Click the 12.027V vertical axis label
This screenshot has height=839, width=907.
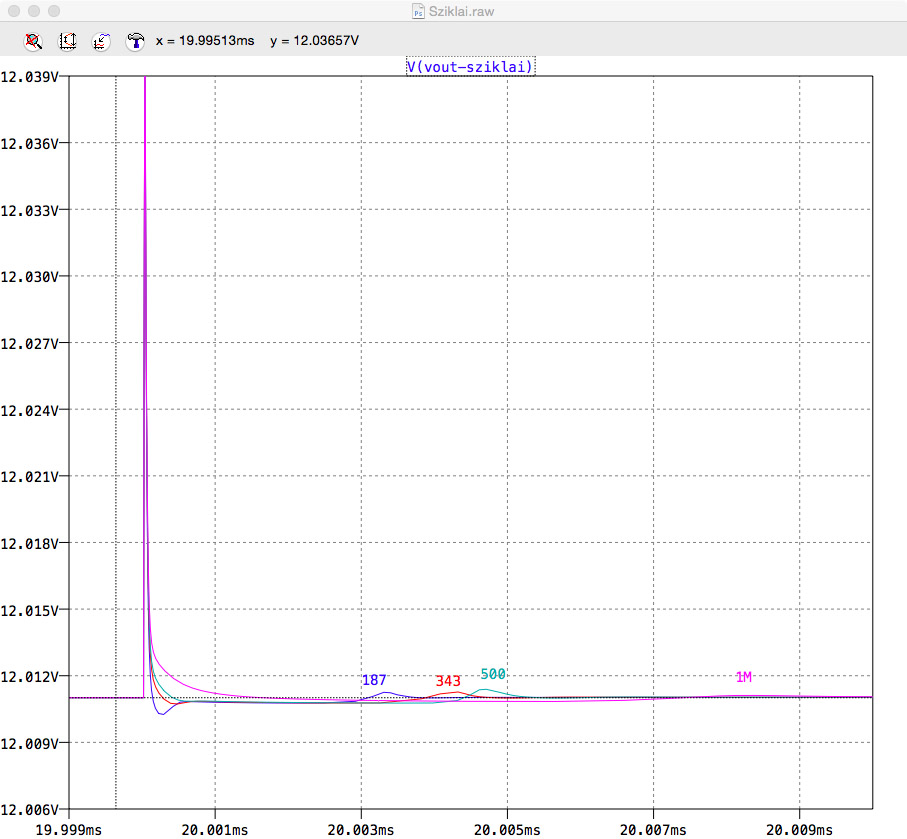(30, 344)
